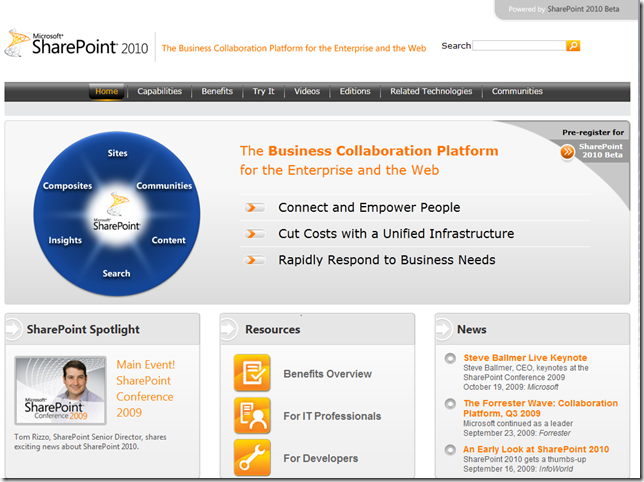644x482 pixels.
Task: Open the Home navigation tab
Action: pyautogui.click(x=106, y=91)
